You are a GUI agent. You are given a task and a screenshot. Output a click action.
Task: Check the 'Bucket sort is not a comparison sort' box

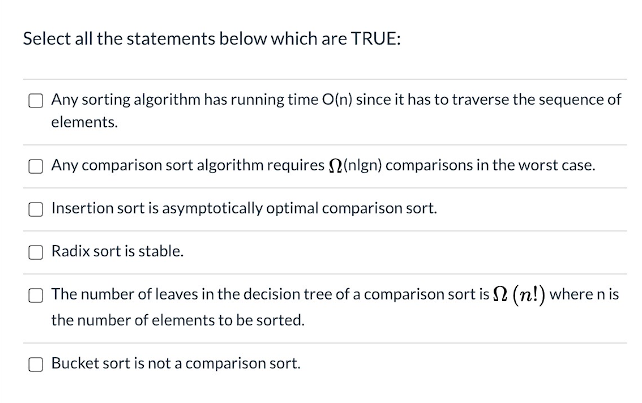[36, 364]
